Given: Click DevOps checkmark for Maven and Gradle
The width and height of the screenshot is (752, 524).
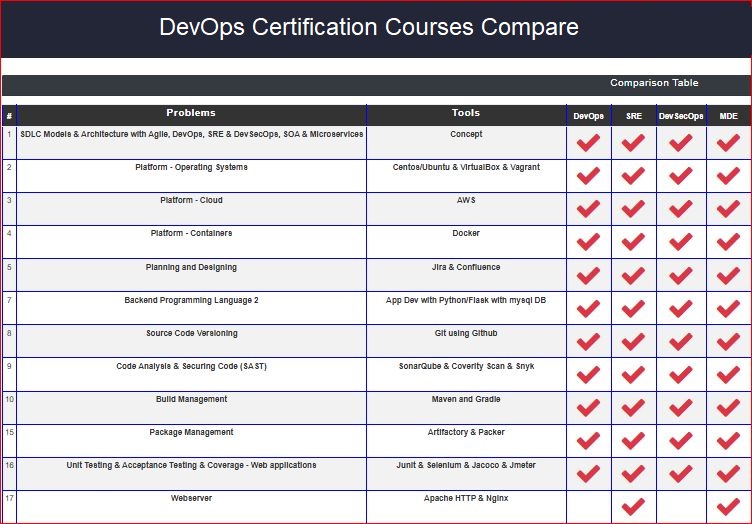Looking at the screenshot, I should point(589,408).
